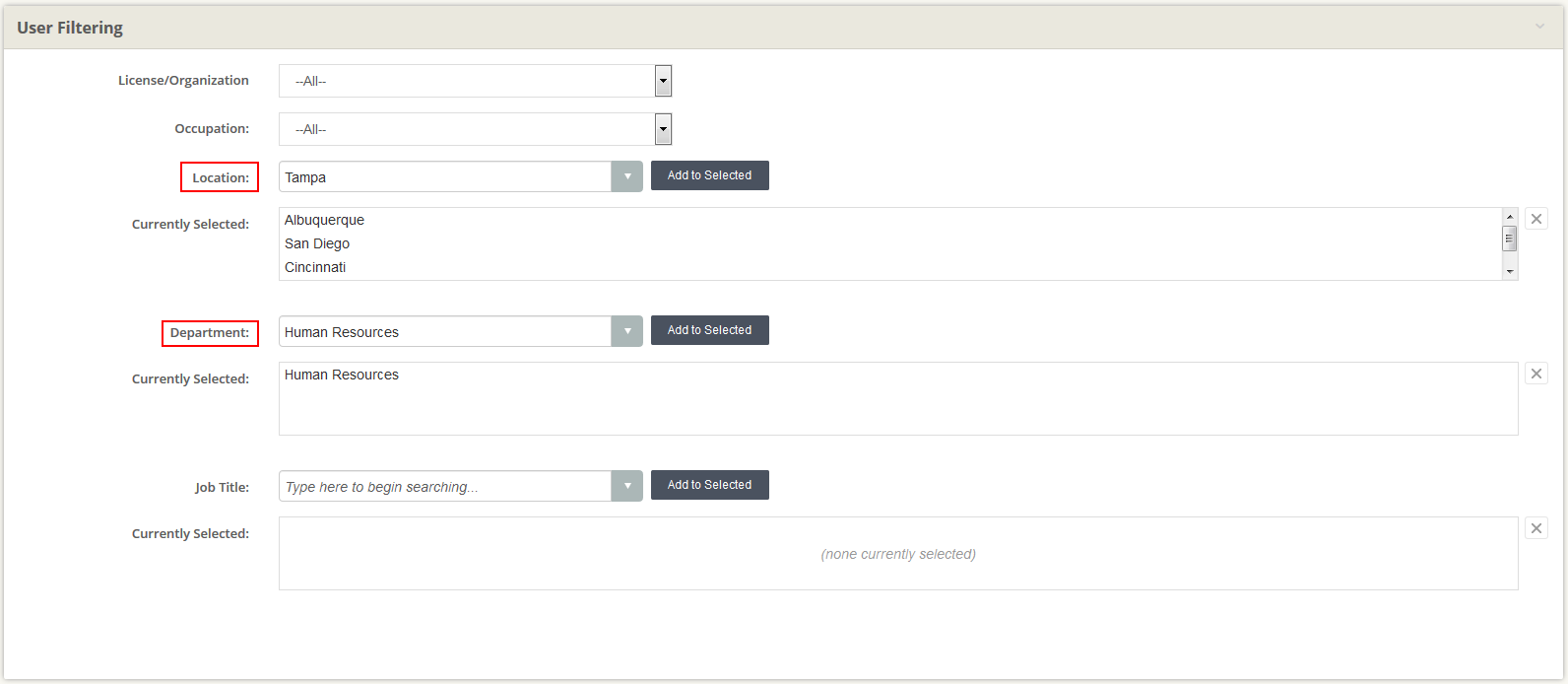Clear the Job Title selection with the X icon
Image resolution: width=1568 pixels, height=684 pixels.
pyautogui.click(x=1536, y=527)
